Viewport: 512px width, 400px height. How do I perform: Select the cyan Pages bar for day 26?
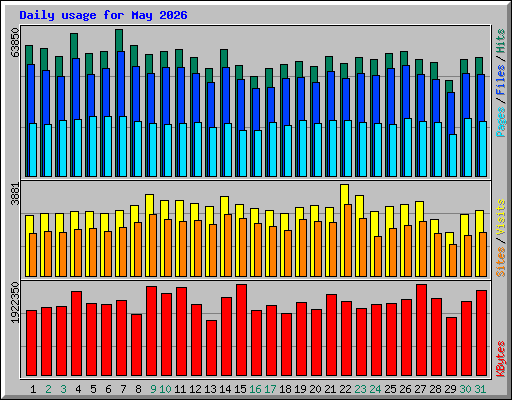[408, 147]
